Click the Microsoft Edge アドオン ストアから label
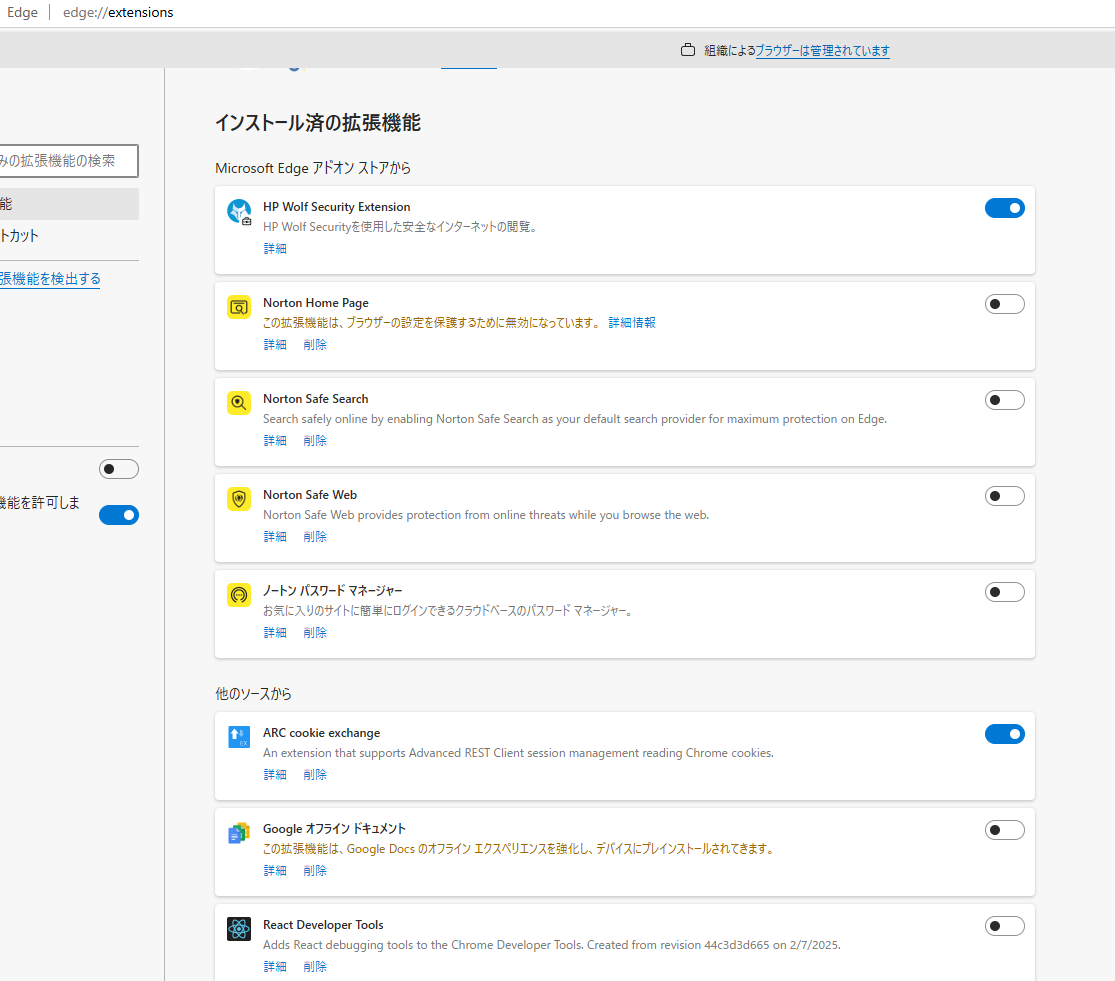Viewport: 1115px width, 981px height. tap(313, 168)
